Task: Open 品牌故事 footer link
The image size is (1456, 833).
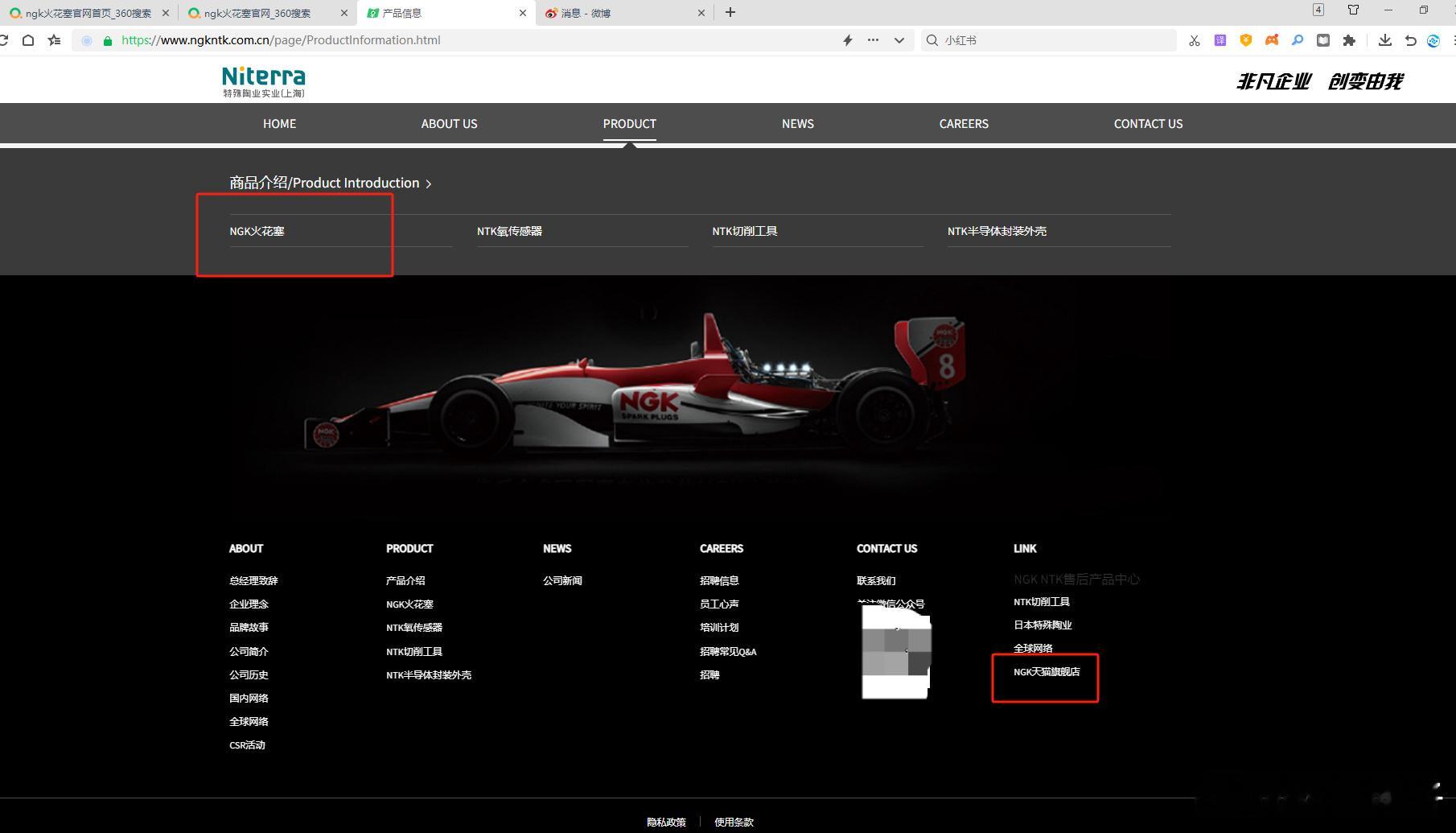Action: [249, 627]
